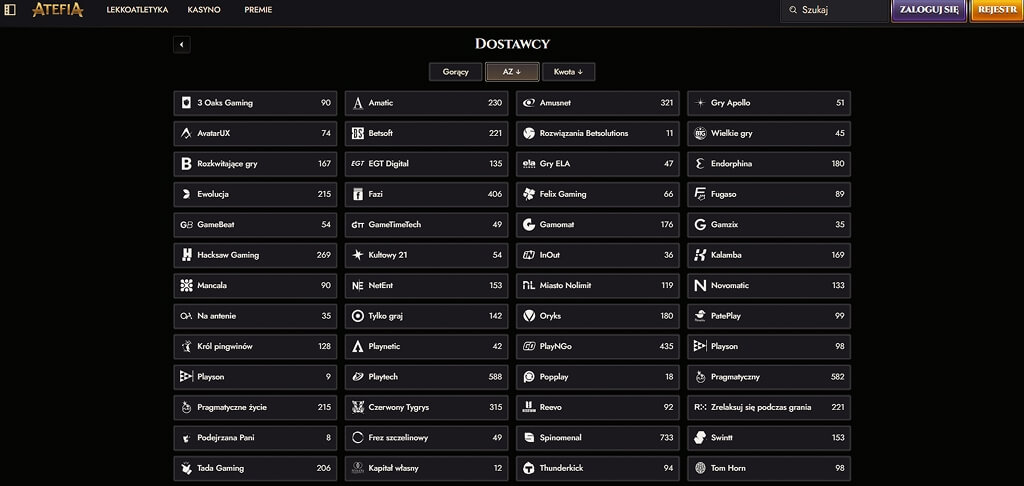Select the Tom Horn logo icon

[x=700, y=468]
